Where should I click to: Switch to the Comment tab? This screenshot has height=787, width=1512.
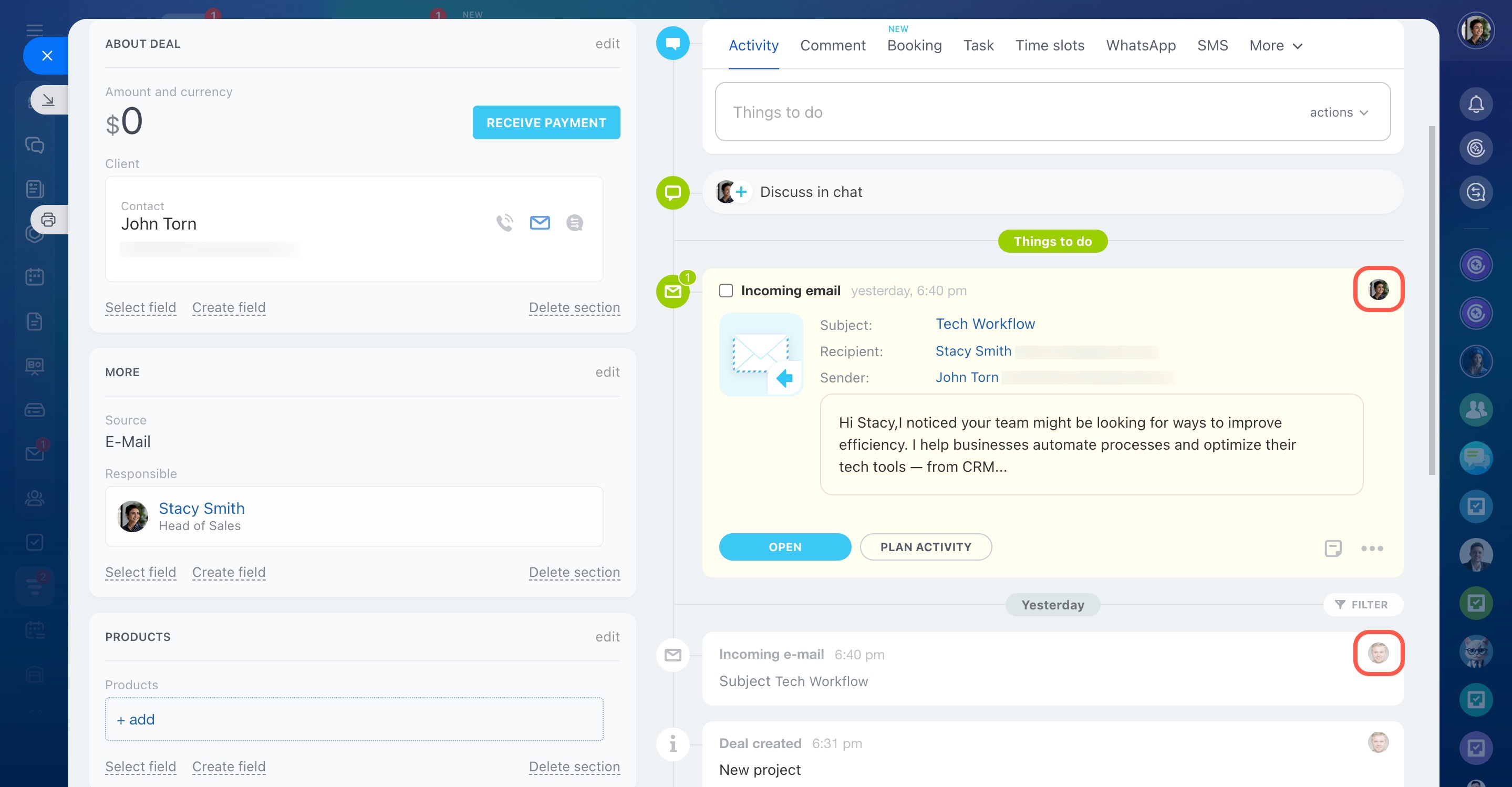[832, 45]
